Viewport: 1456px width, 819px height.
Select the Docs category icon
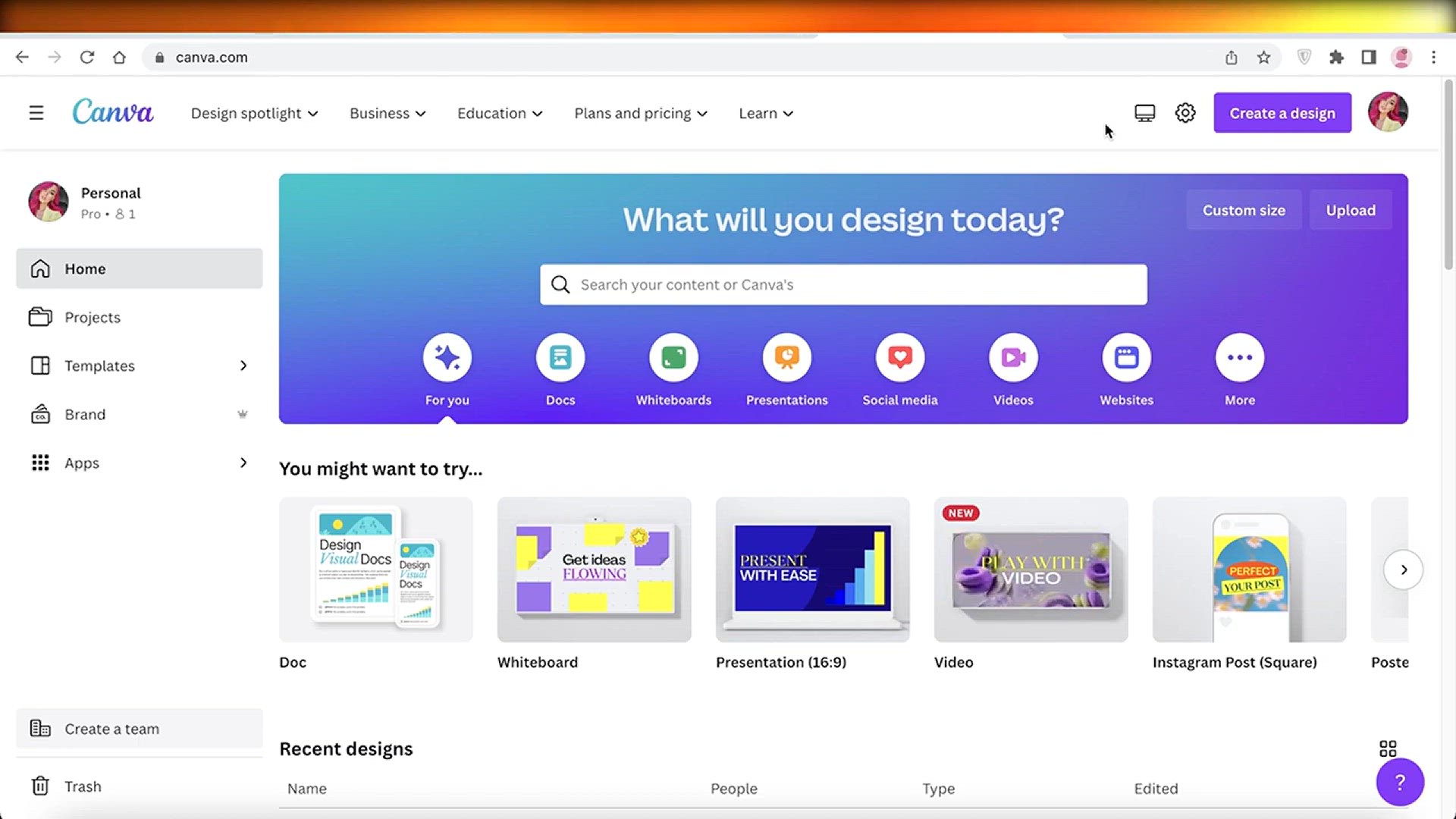pyautogui.click(x=560, y=357)
